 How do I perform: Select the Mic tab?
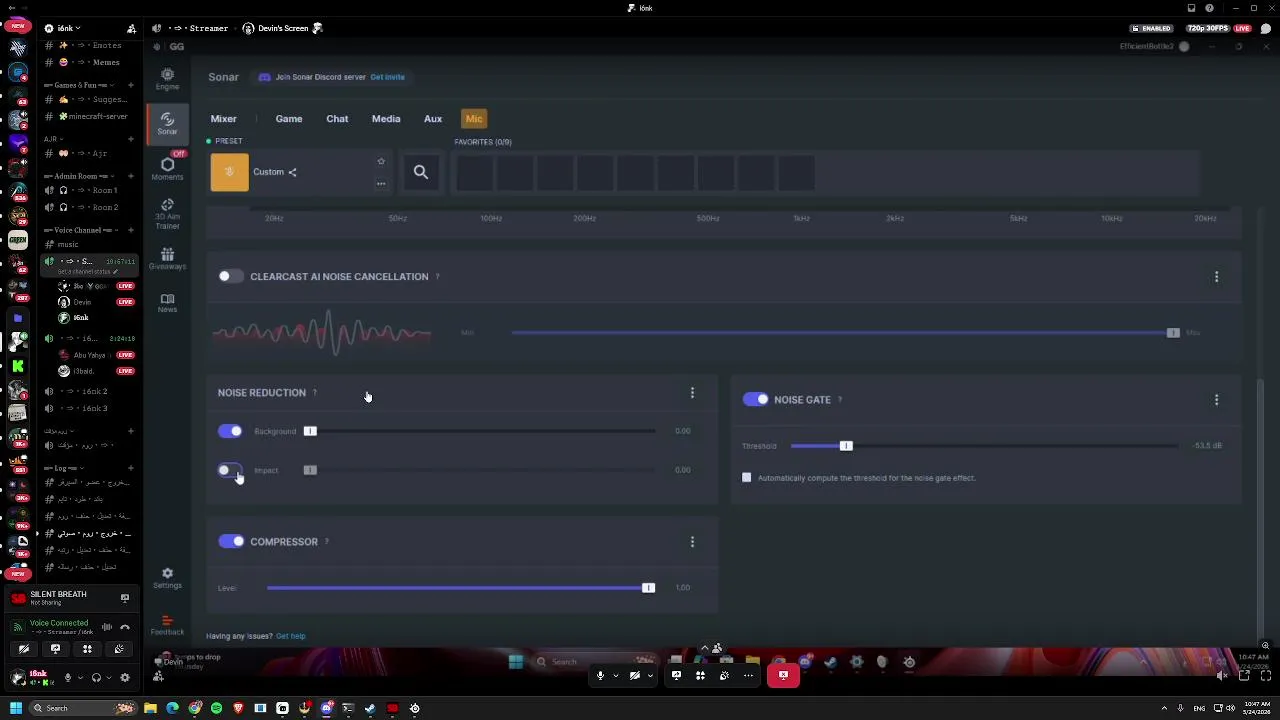474,119
